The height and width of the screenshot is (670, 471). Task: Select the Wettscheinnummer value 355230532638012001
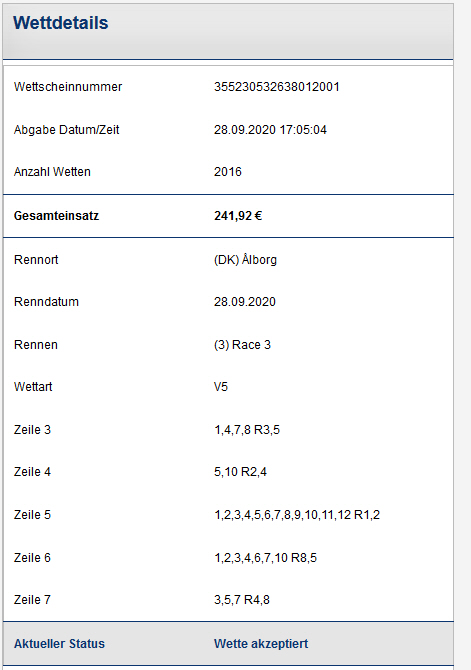pyautogui.click(x=277, y=87)
